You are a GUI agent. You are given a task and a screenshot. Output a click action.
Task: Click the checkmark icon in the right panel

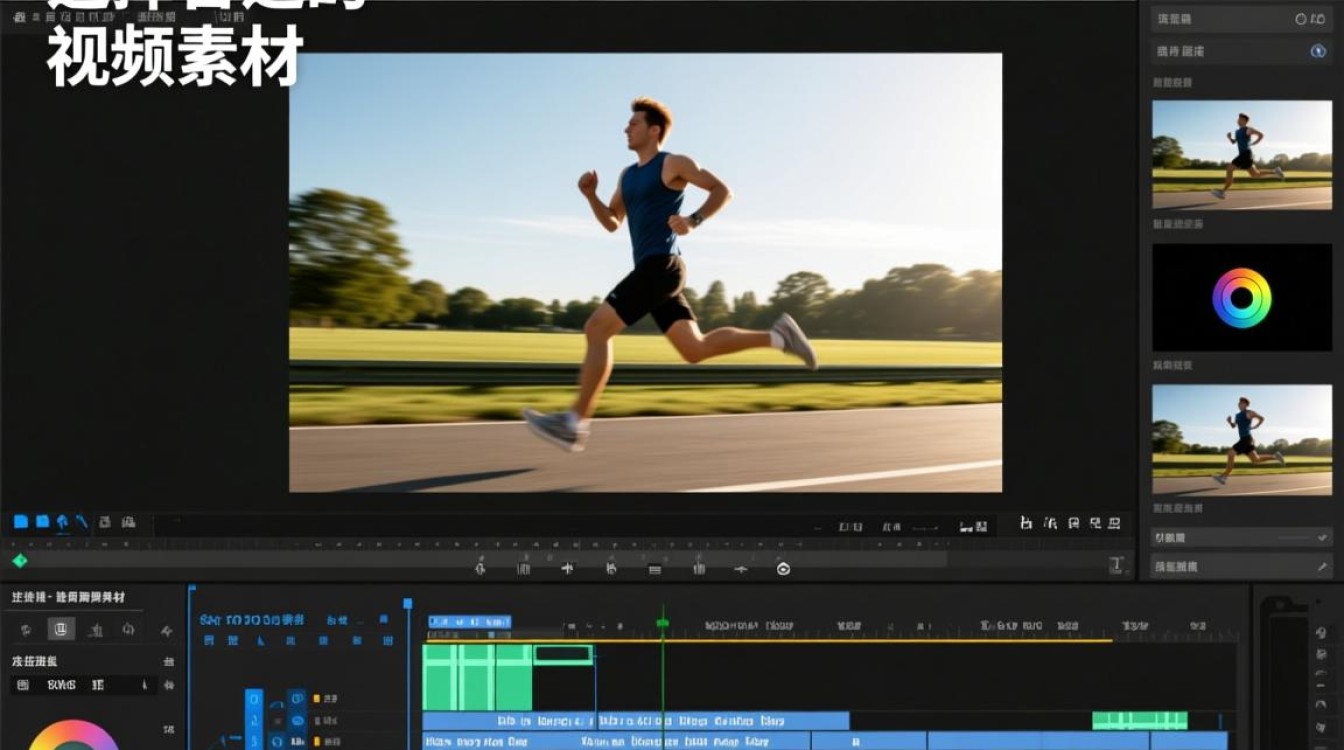(1322, 537)
